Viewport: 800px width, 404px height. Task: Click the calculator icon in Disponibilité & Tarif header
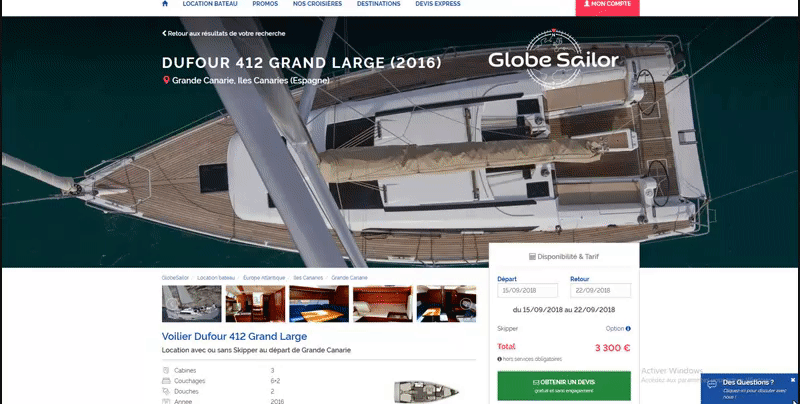(532, 257)
